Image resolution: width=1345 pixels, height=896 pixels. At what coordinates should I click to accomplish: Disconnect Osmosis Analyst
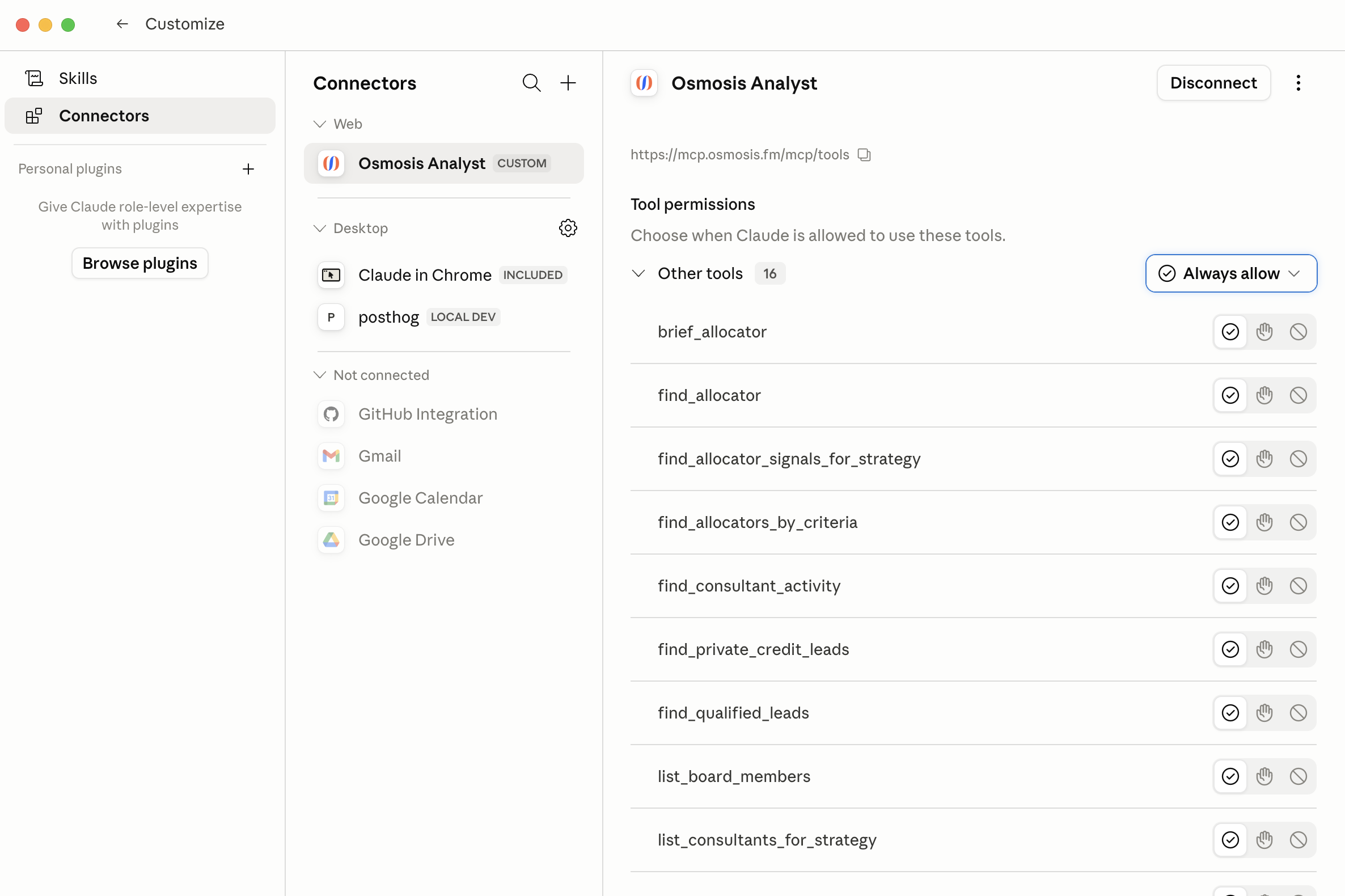[1213, 83]
